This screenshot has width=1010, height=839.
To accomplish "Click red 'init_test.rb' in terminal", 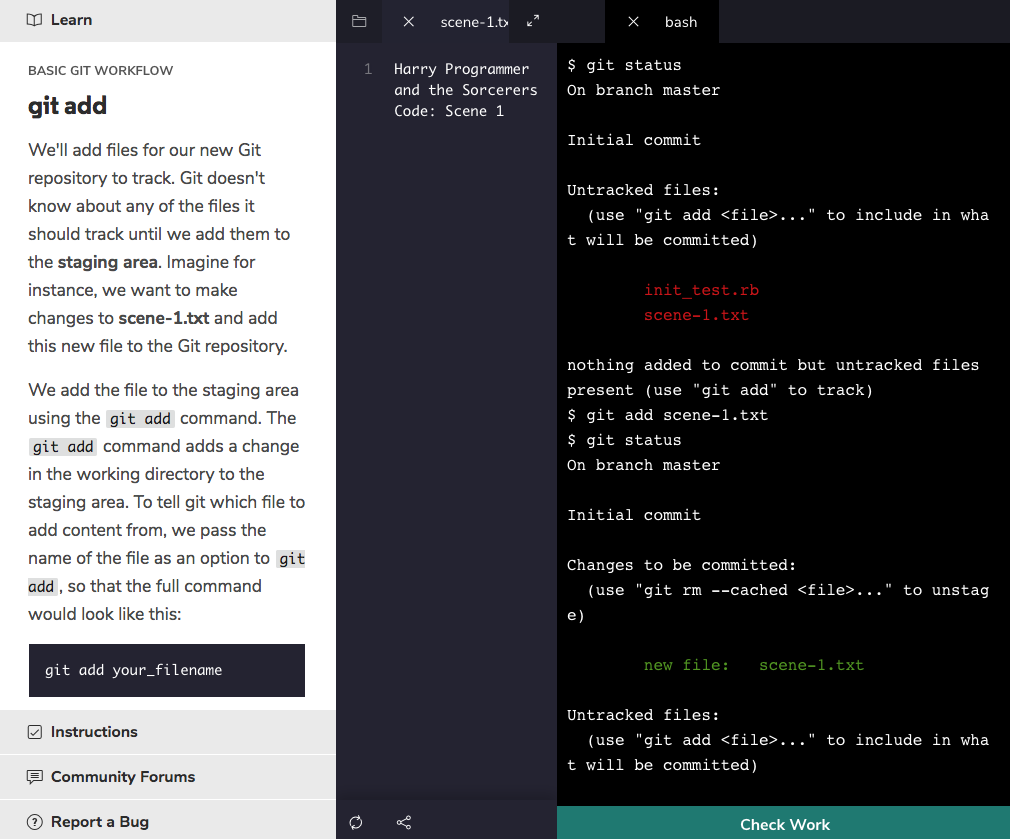I will coord(701,290).
